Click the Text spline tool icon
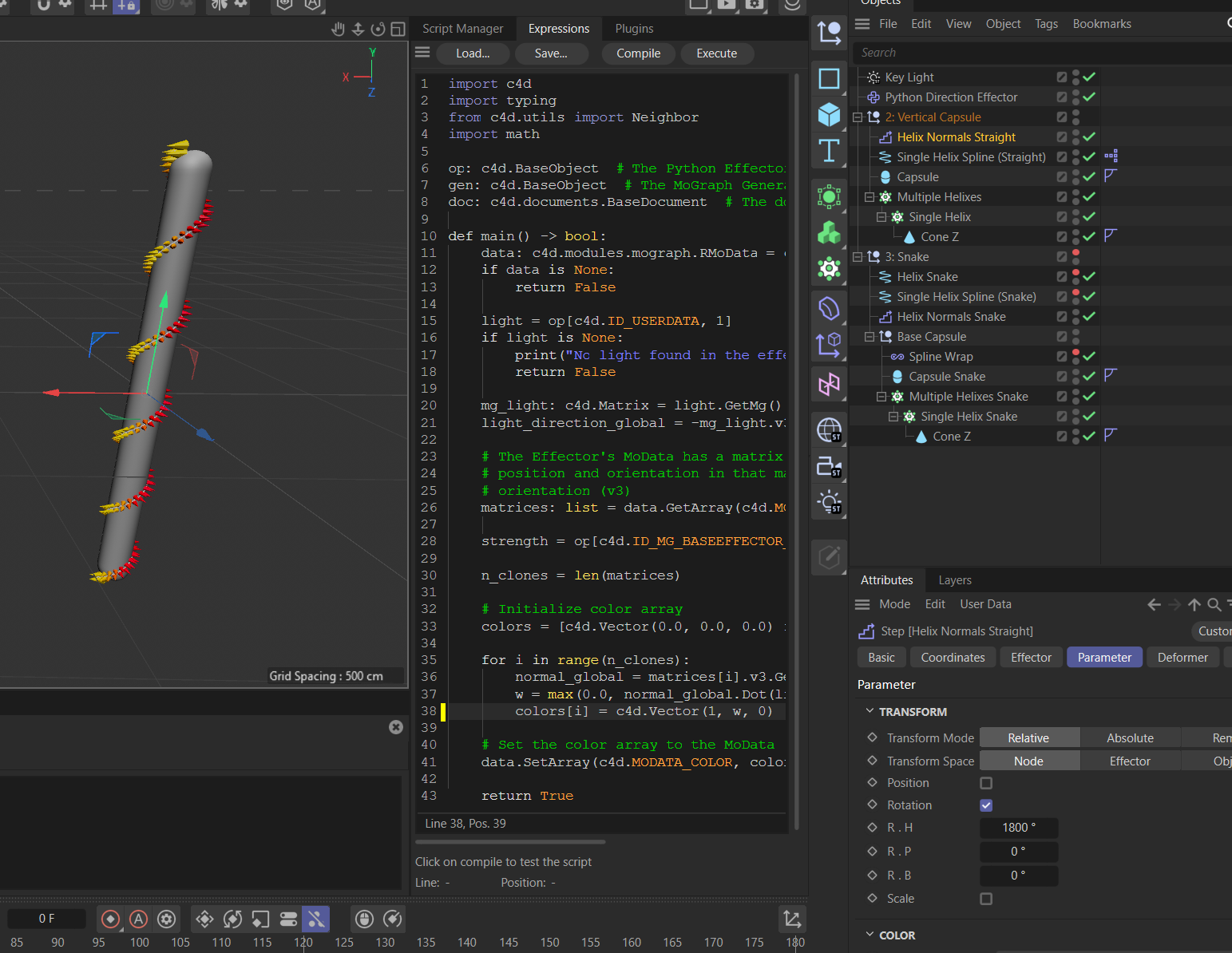This screenshot has height=953, width=1232. coord(829,151)
